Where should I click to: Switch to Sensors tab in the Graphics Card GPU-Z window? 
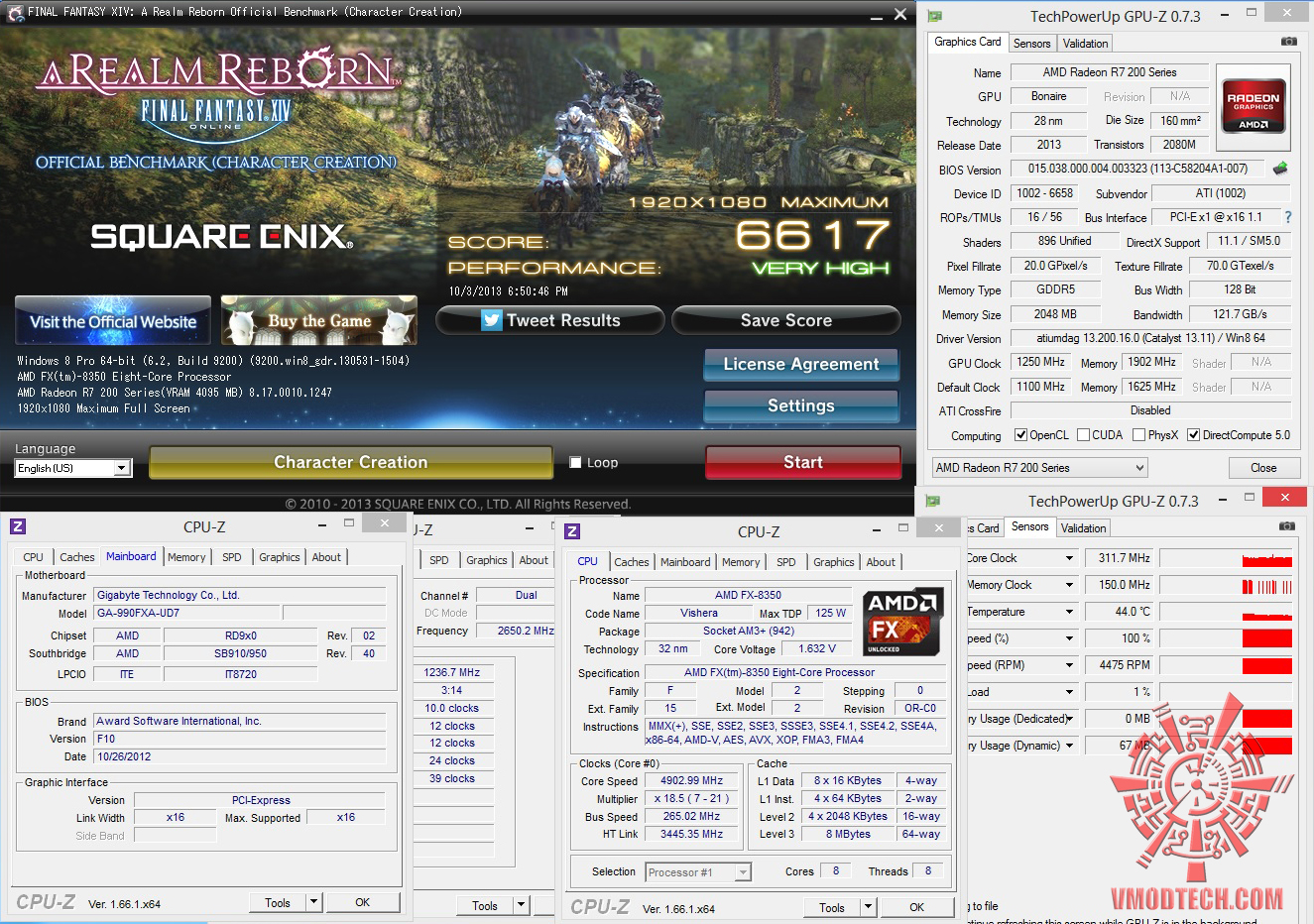1031,44
